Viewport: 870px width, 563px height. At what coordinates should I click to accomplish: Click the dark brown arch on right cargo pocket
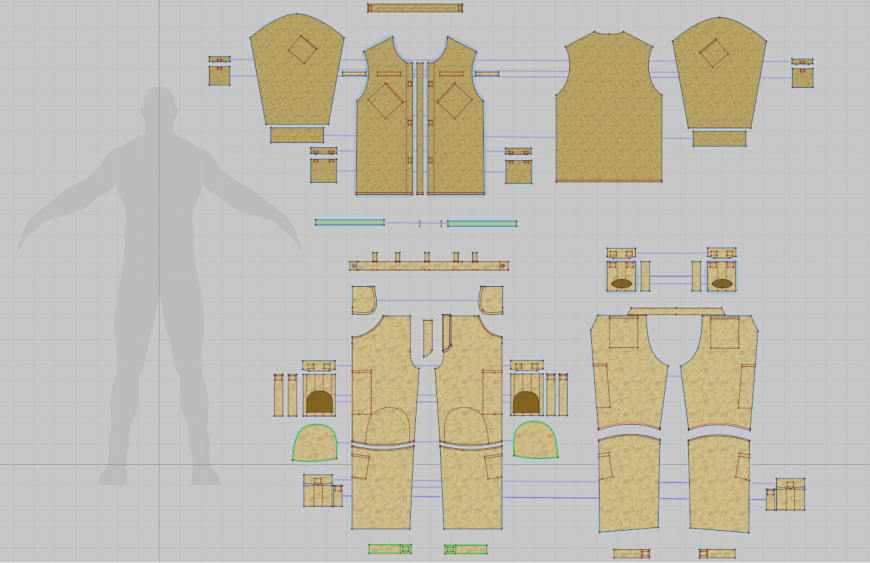(526, 402)
